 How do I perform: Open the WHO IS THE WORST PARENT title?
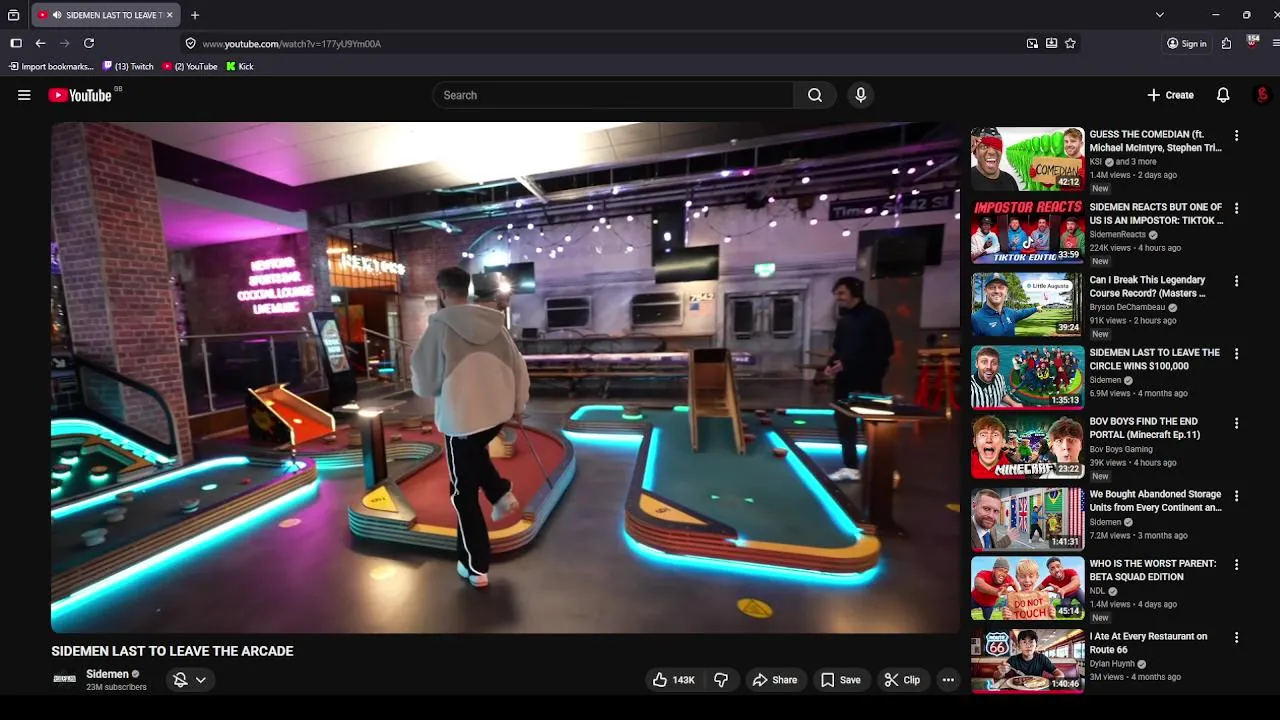[x=1153, y=570]
